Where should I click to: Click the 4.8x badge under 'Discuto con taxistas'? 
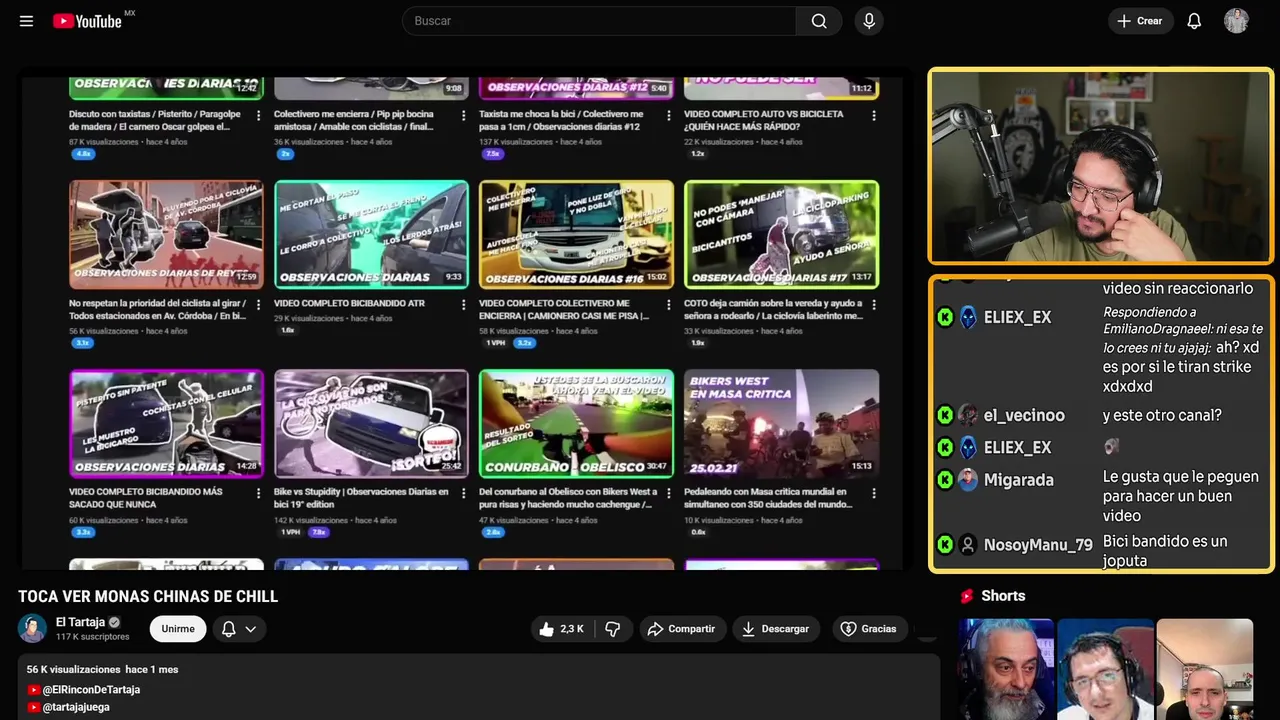(x=83, y=154)
